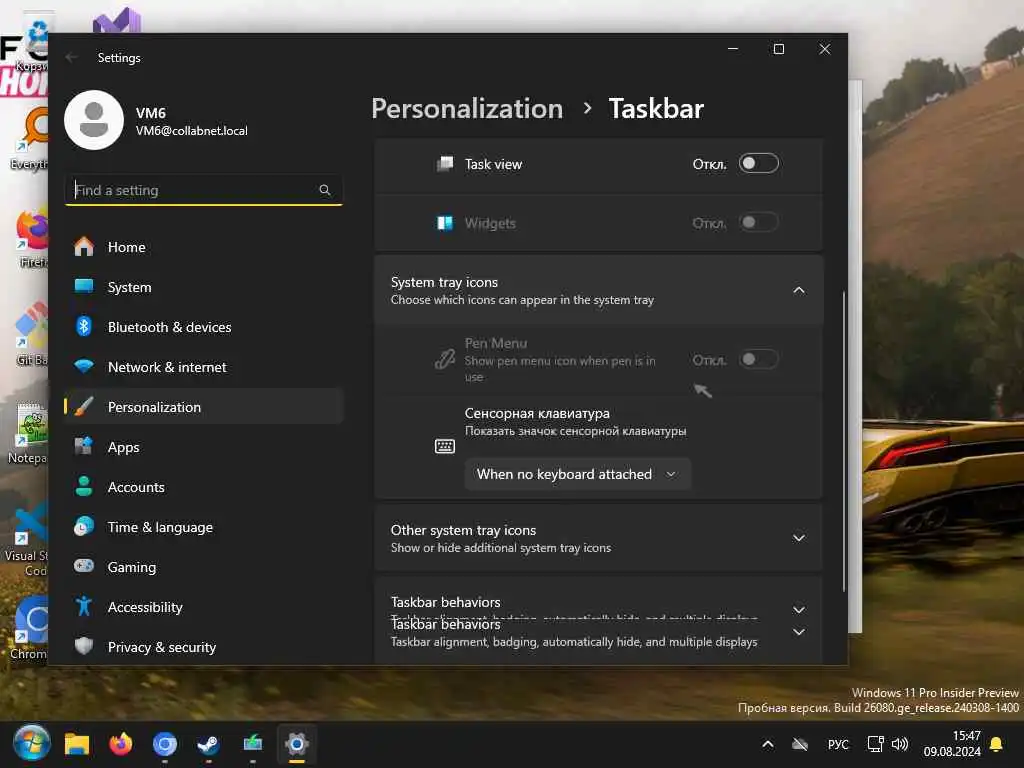This screenshot has height=768, width=1024.
Task: Open Chromium from the taskbar
Action: pos(165,744)
